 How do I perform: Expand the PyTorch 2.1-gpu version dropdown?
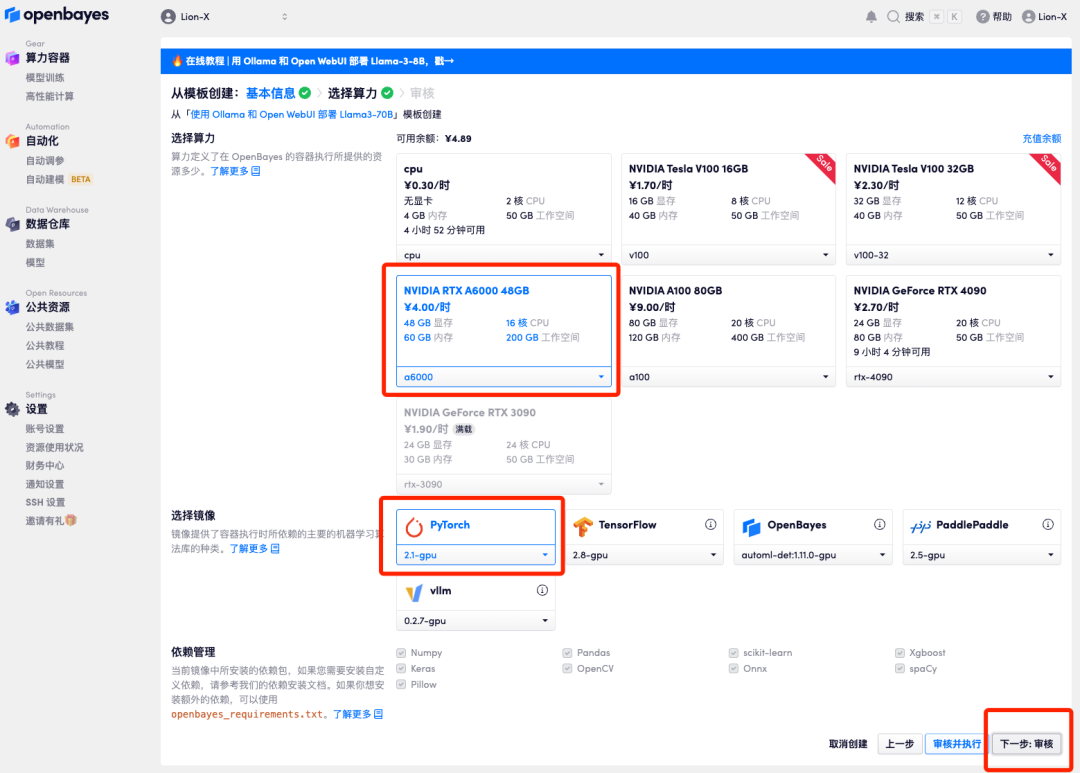coord(474,554)
